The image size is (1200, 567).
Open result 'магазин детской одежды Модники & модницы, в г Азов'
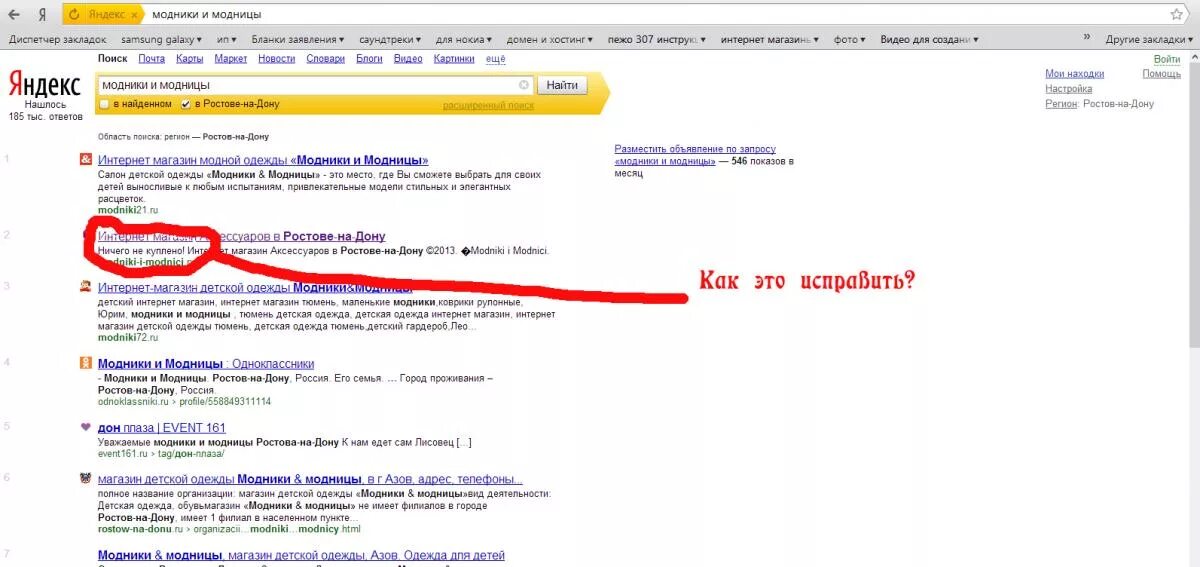(x=310, y=479)
